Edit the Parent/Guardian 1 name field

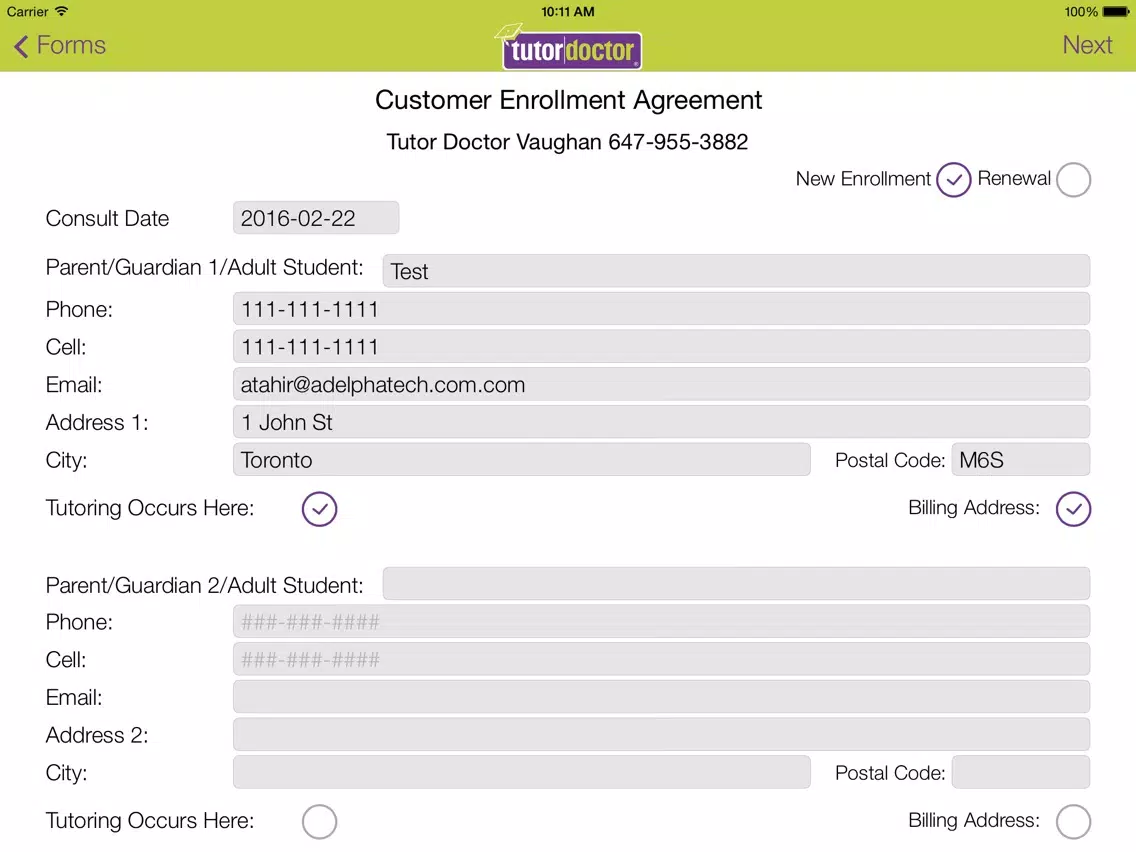[736, 271]
